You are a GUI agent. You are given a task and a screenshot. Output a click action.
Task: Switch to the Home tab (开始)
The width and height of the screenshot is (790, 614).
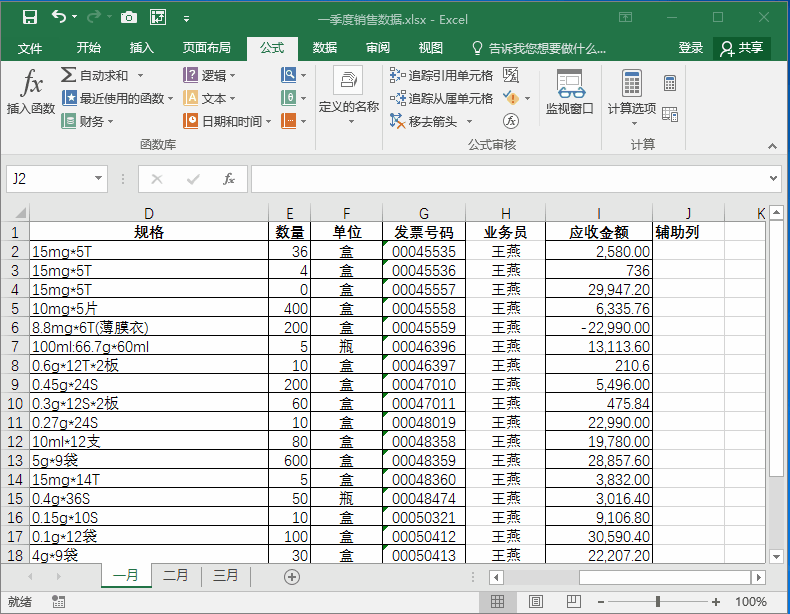[89, 48]
